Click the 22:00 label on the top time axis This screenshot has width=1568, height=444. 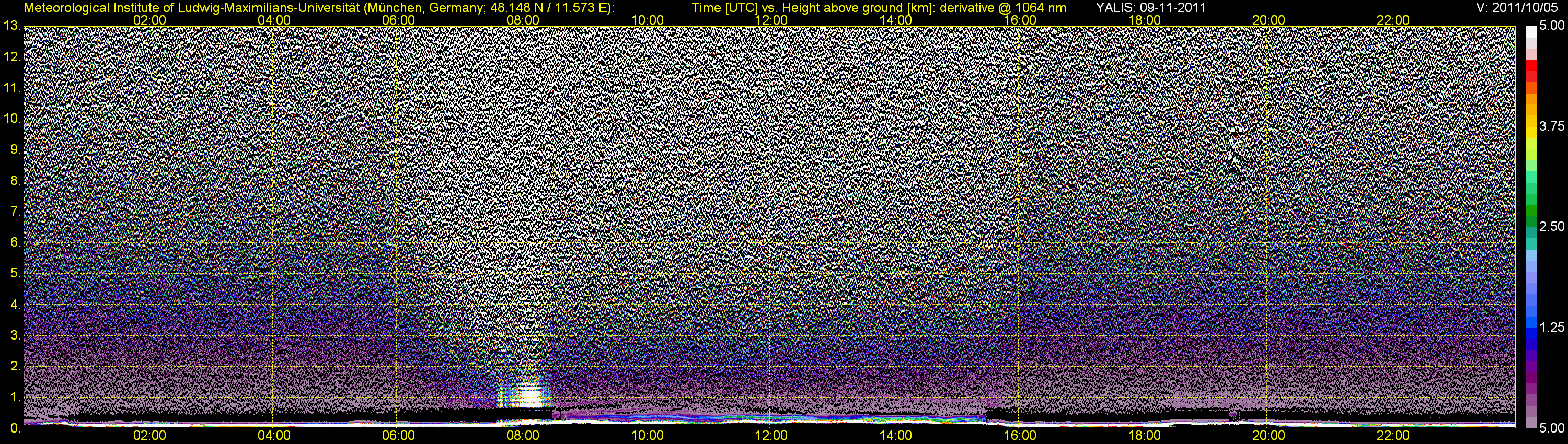(x=1393, y=20)
